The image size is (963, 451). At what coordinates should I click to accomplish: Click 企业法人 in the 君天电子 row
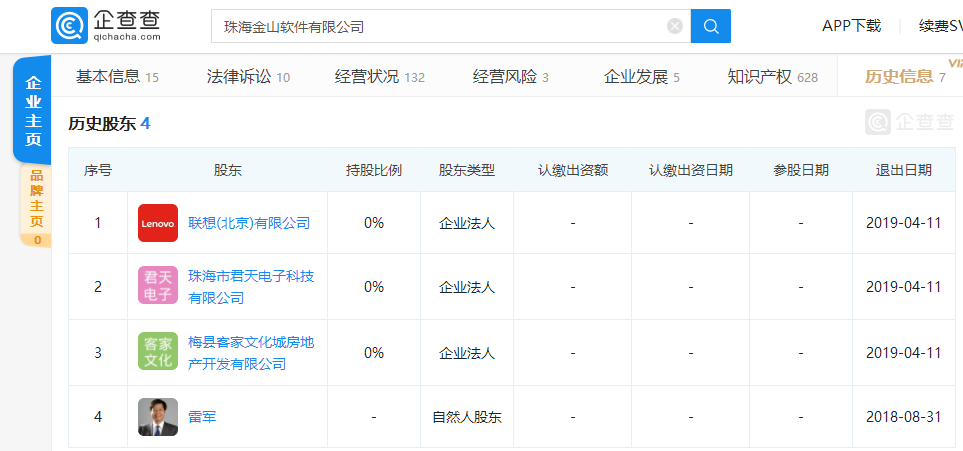tap(467, 287)
